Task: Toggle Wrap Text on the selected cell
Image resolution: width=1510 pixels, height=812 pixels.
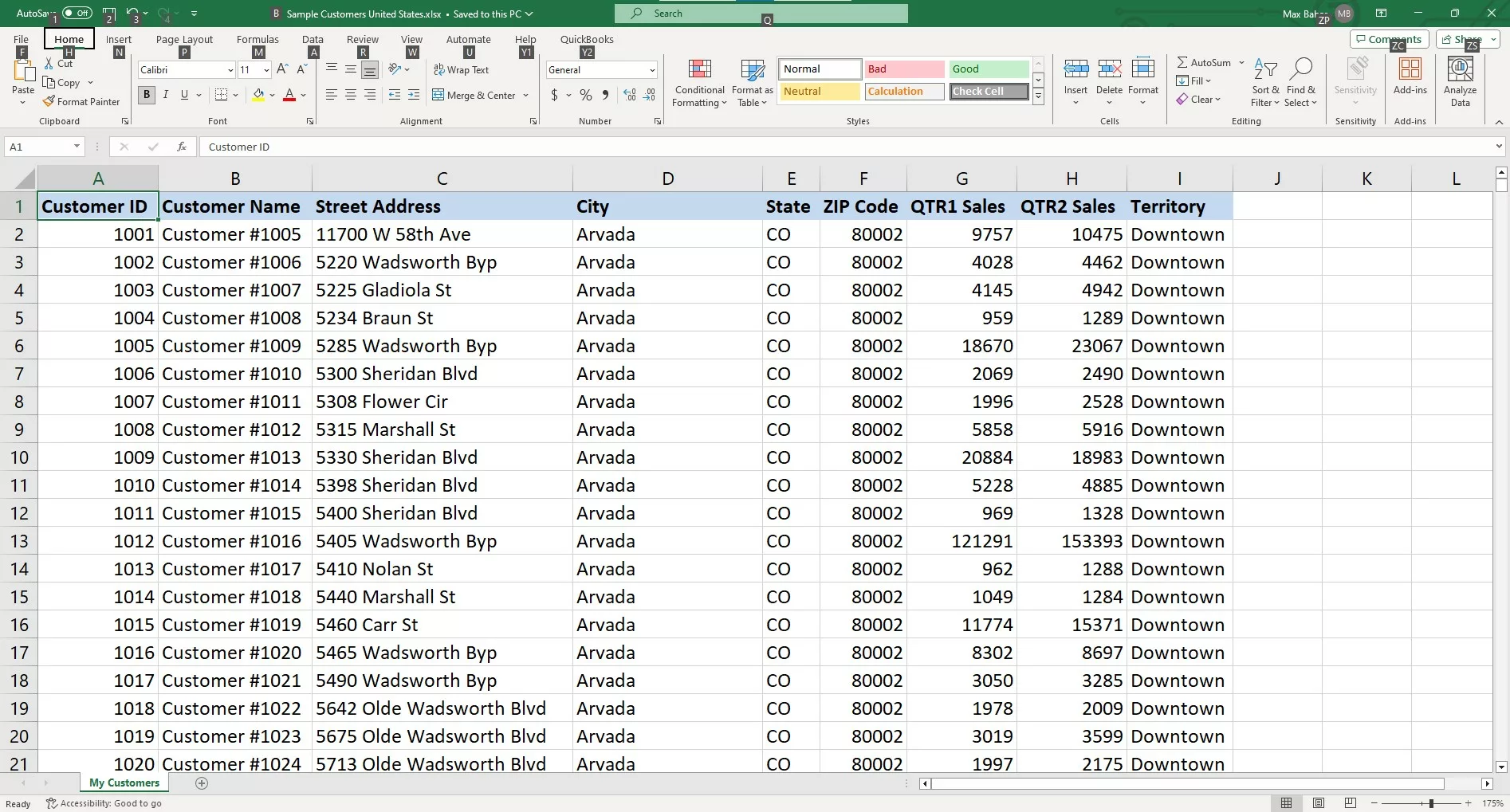Action: [x=461, y=70]
